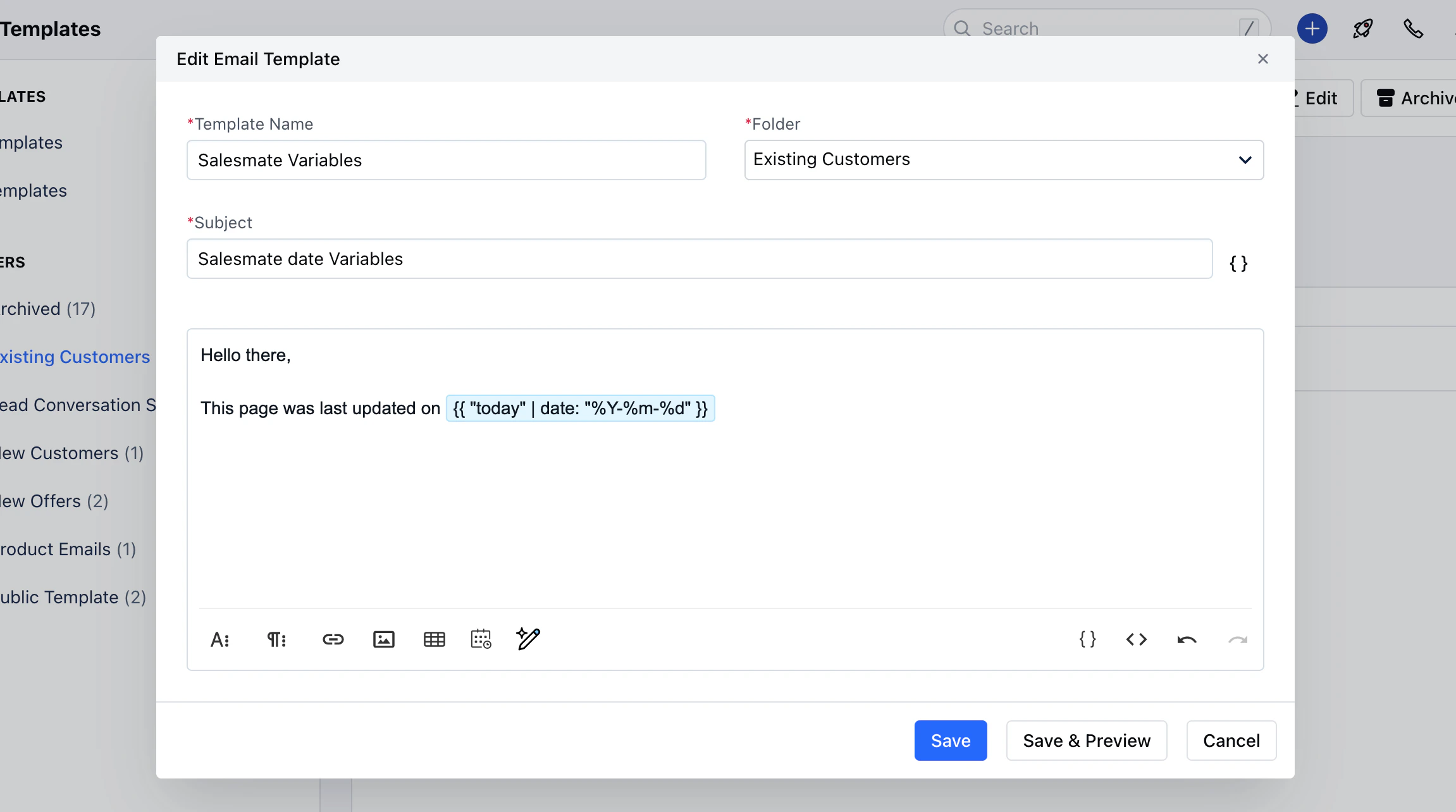Viewport: 1456px width, 812px height.
Task: Insert a table into the email body
Action: click(x=435, y=639)
